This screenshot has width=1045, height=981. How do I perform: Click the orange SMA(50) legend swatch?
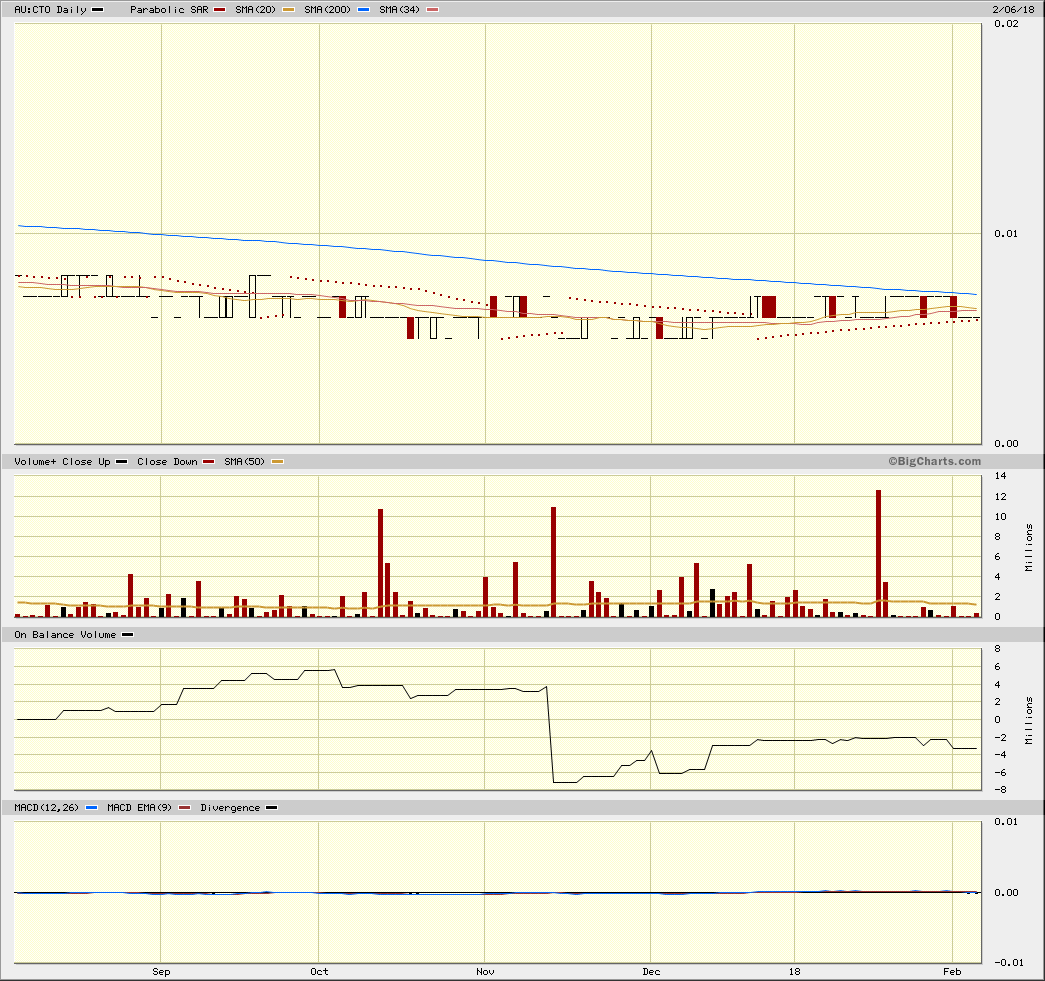(x=277, y=461)
